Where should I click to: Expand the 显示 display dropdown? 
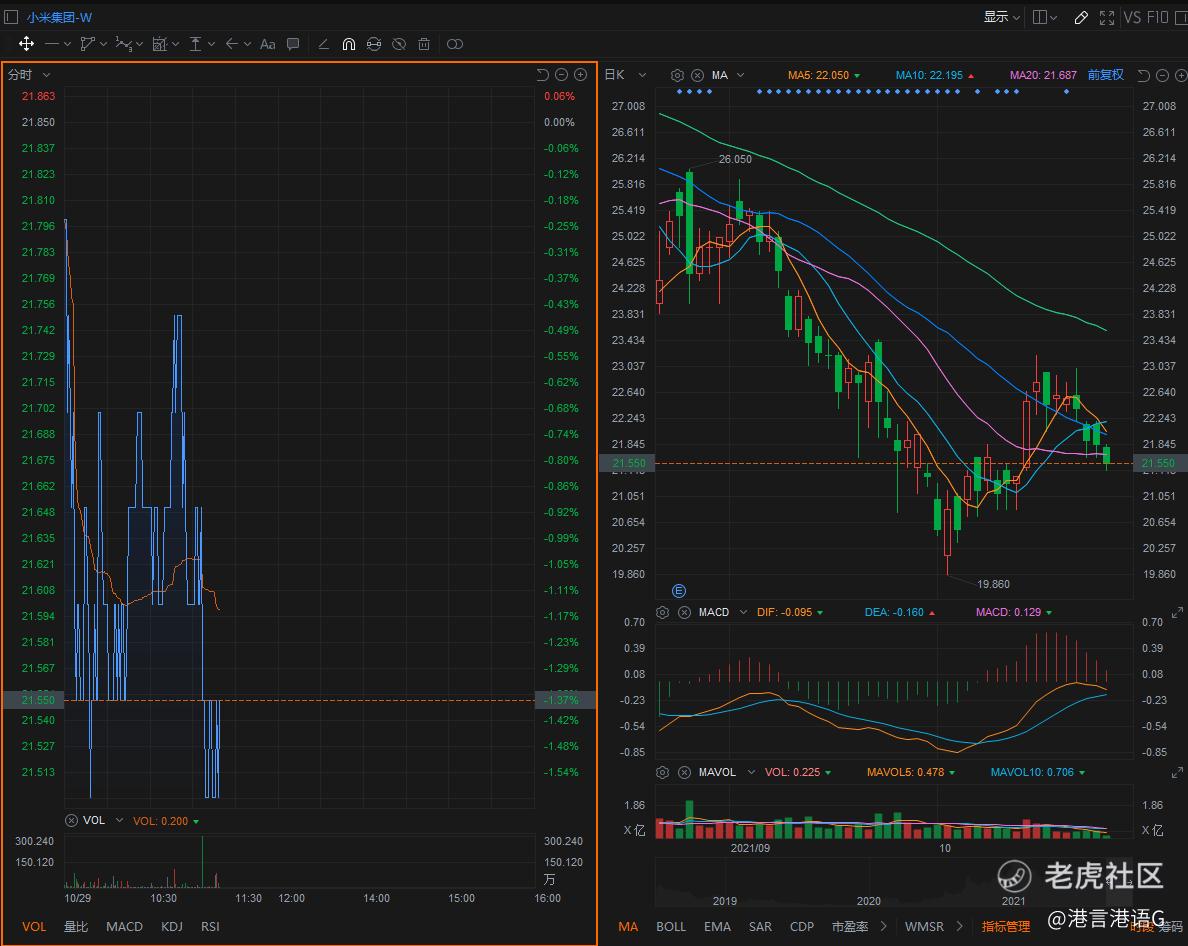(1001, 17)
